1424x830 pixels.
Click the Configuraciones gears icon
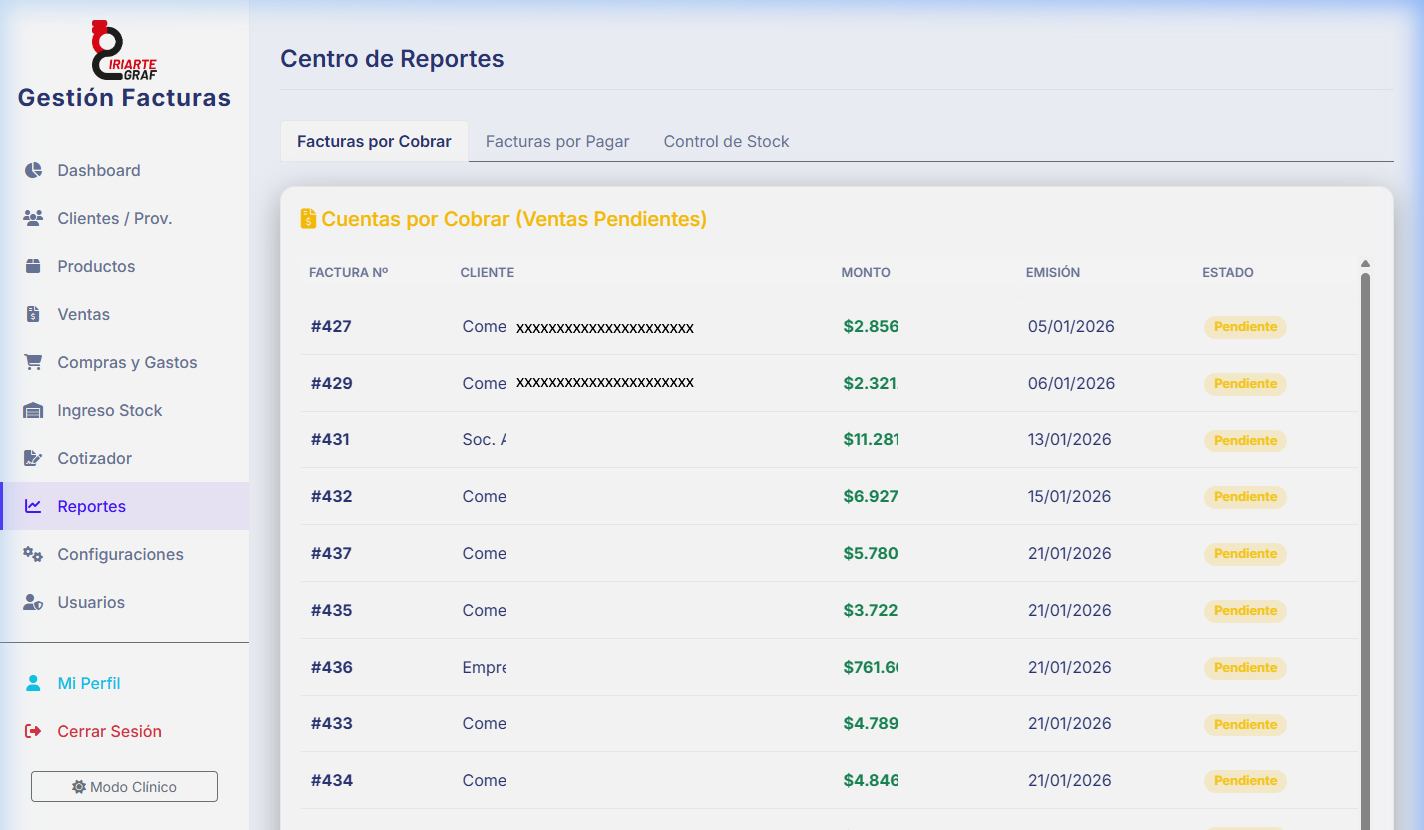33,554
